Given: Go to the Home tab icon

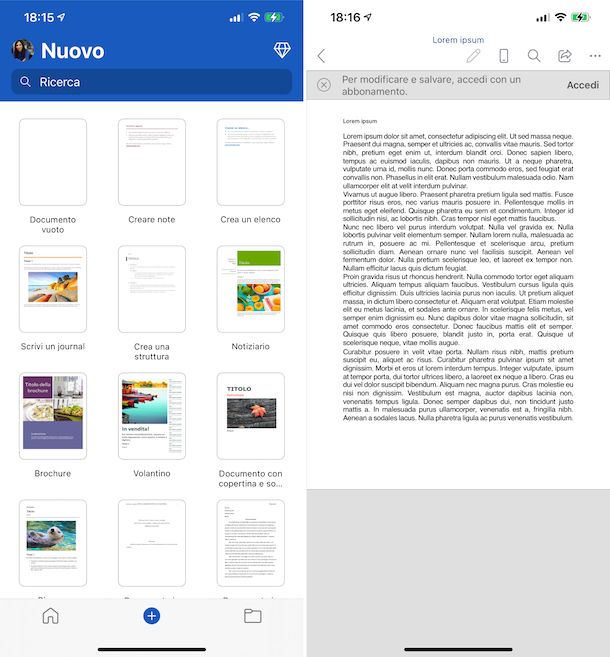Looking at the screenshot, I should [50, 616].
